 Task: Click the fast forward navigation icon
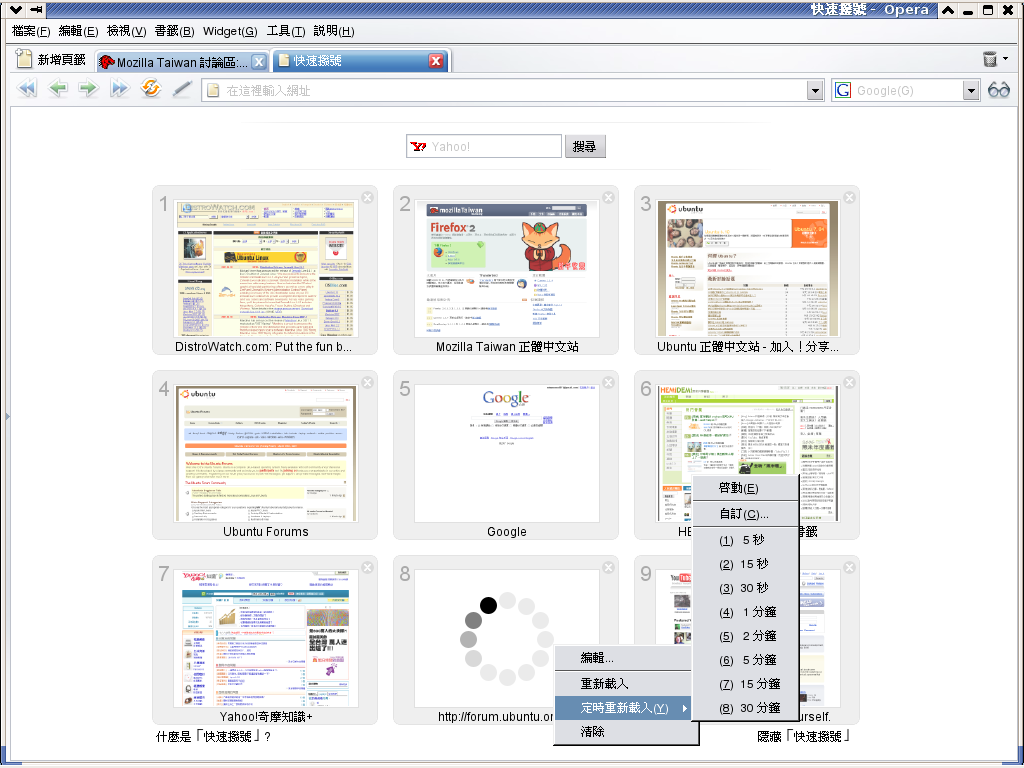[120, 88]
